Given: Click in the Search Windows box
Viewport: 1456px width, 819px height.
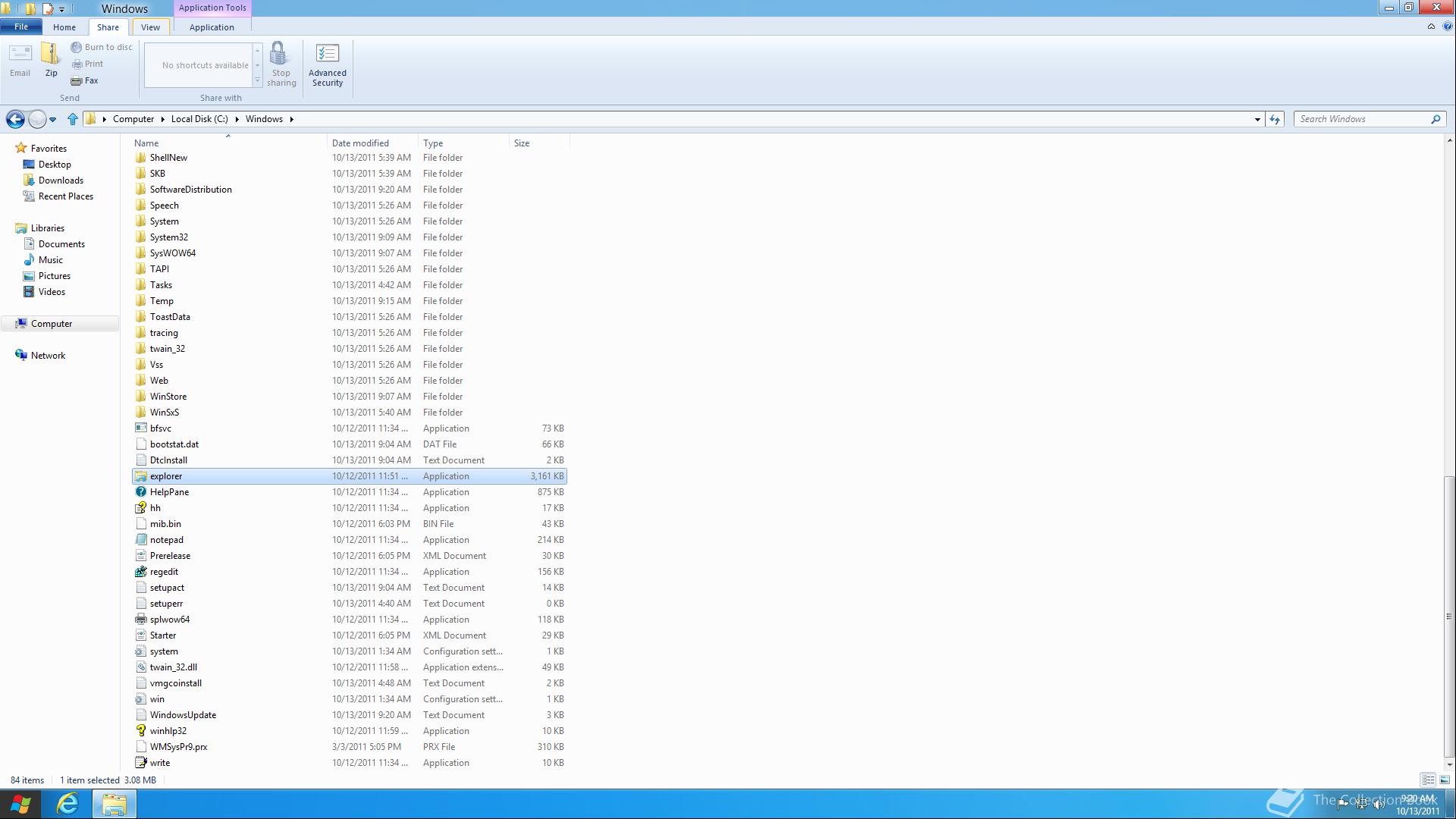Looking at the screenshot, I should (x=1361, y=119).
